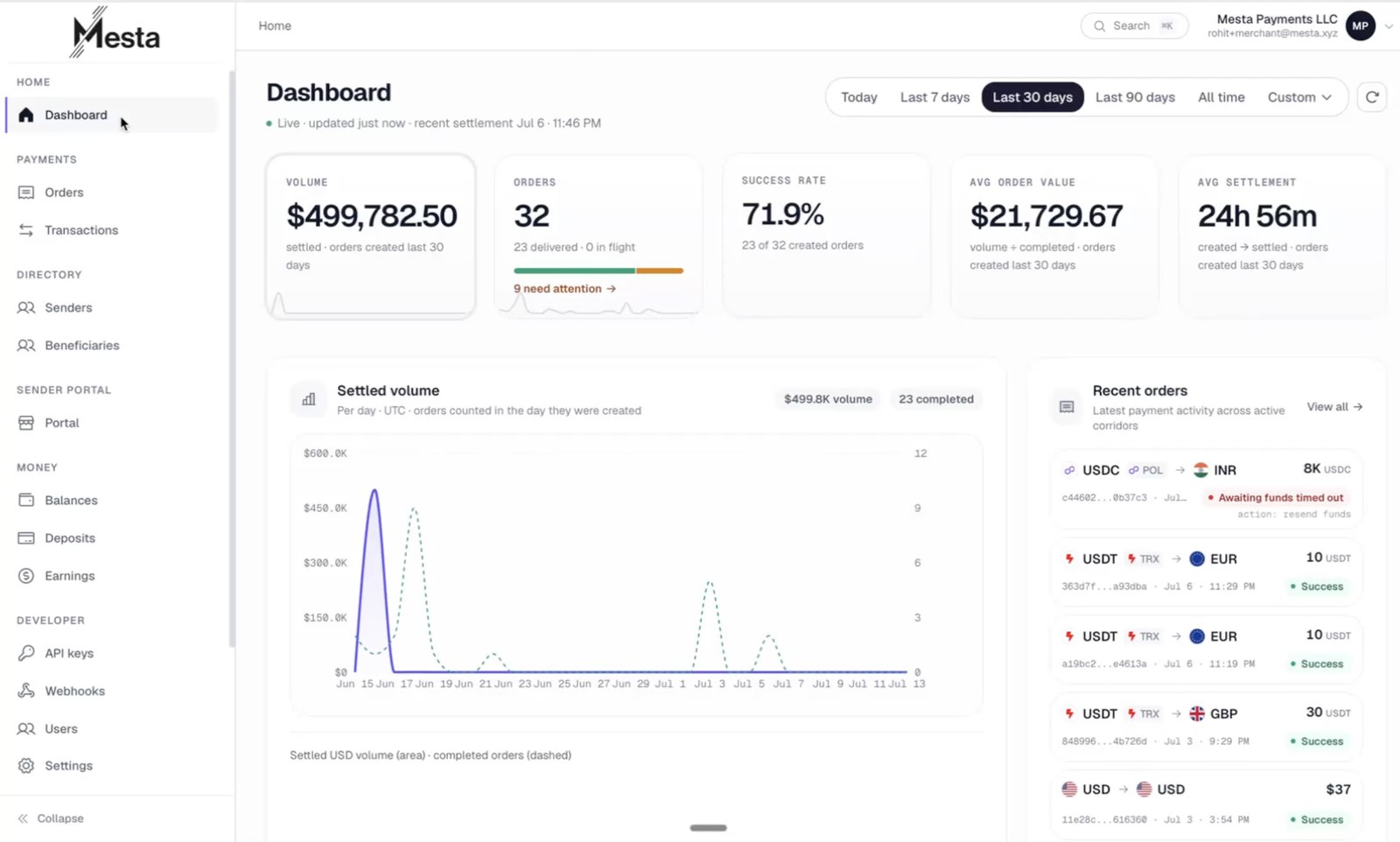This screenshot has height=842, width=1400.
Task: Click the orders delivered progress bar
Action: click(598, 270)
